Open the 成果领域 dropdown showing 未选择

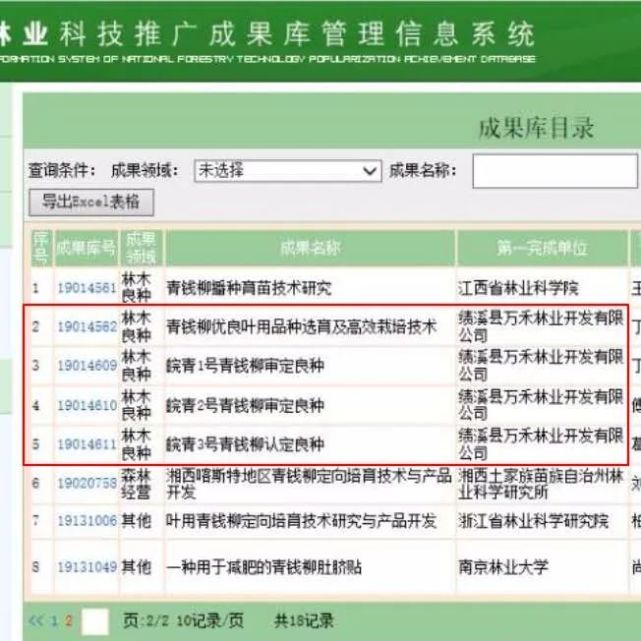[288, 170]
